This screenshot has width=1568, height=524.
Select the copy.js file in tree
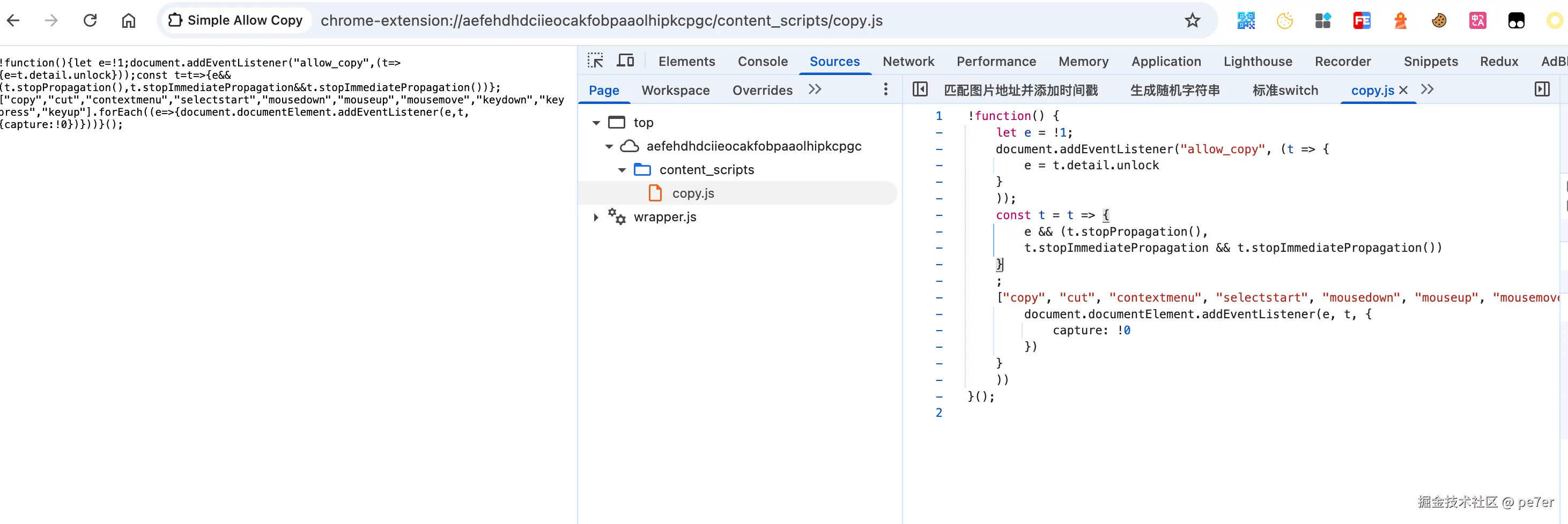click(693, 193)
